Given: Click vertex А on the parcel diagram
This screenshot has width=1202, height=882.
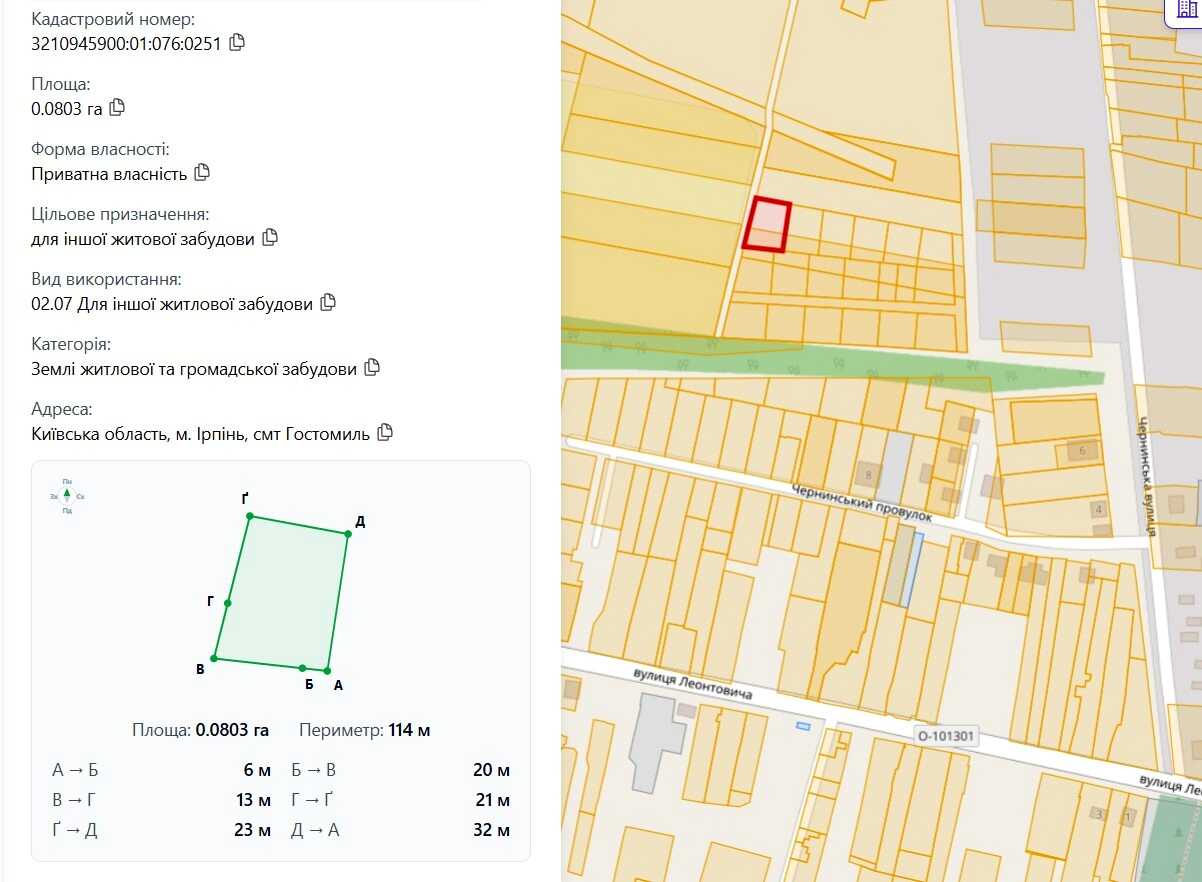Looking at the screenshot, I should click(x=327, y=671).
